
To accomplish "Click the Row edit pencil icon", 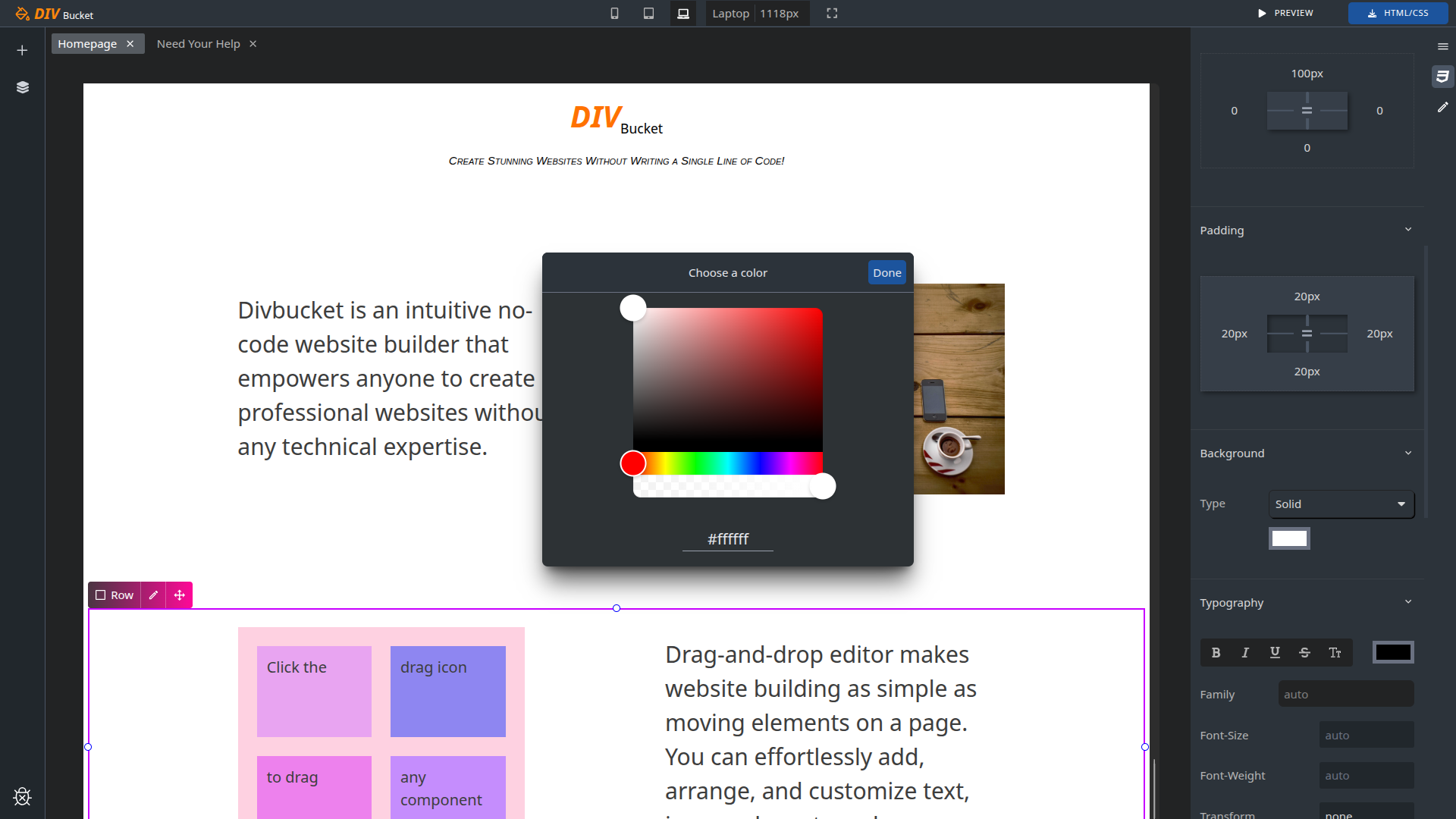I will tap(153, 595).
